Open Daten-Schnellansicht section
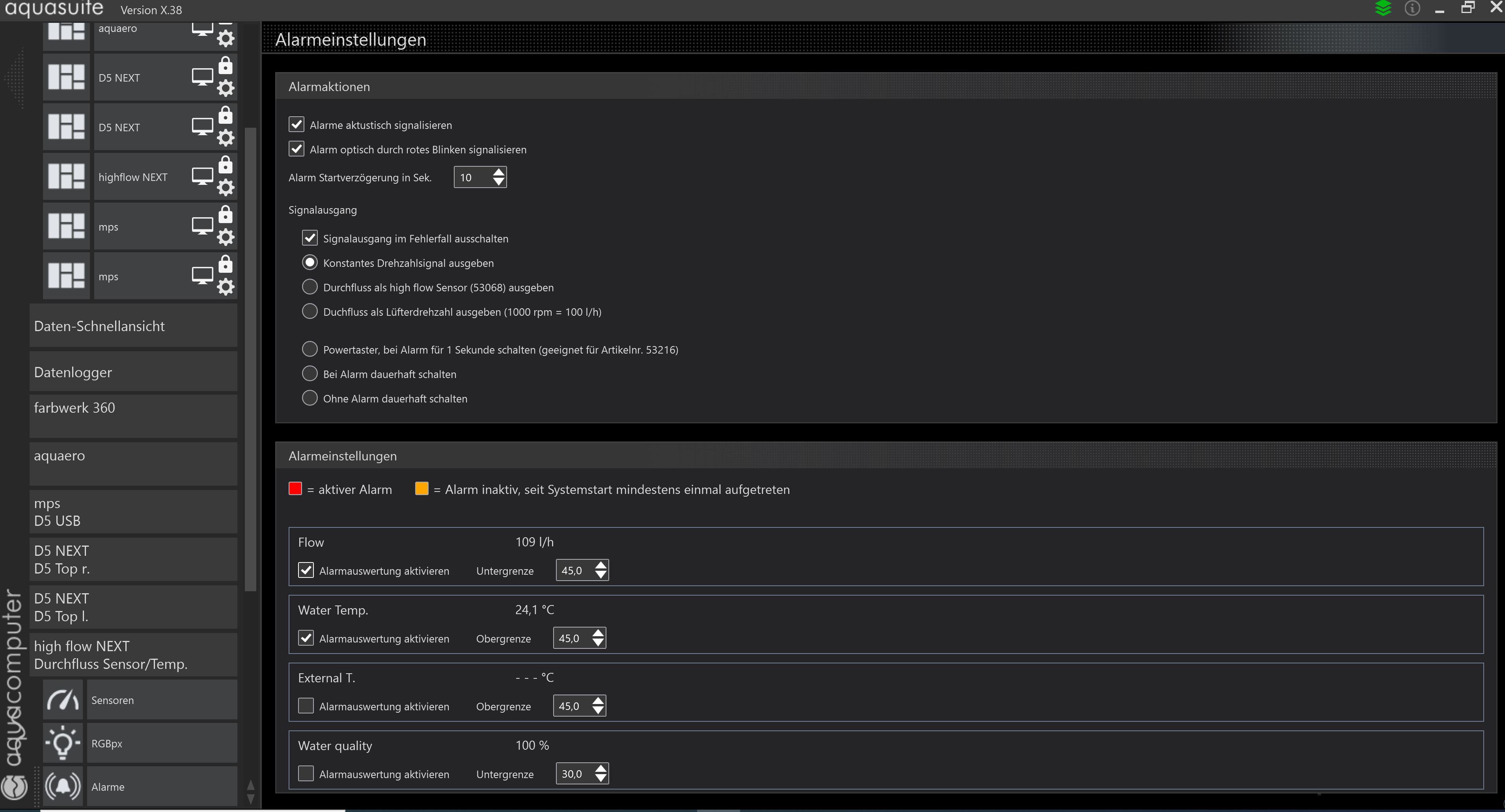The image size is (1505, 812). point(133,325)
